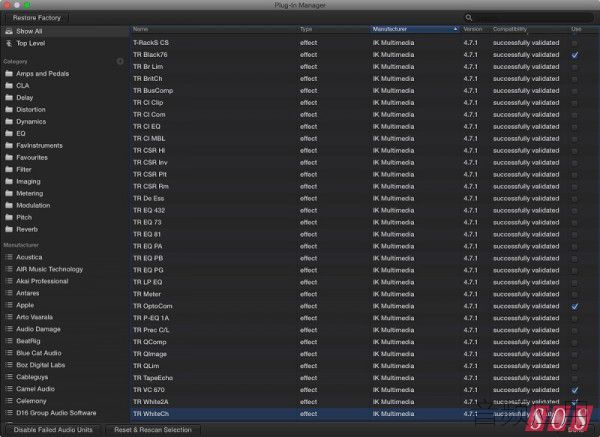600x437 pixels.
Task: Open the D16 Group Audio Software manufacturer
Action: (56, 413)
